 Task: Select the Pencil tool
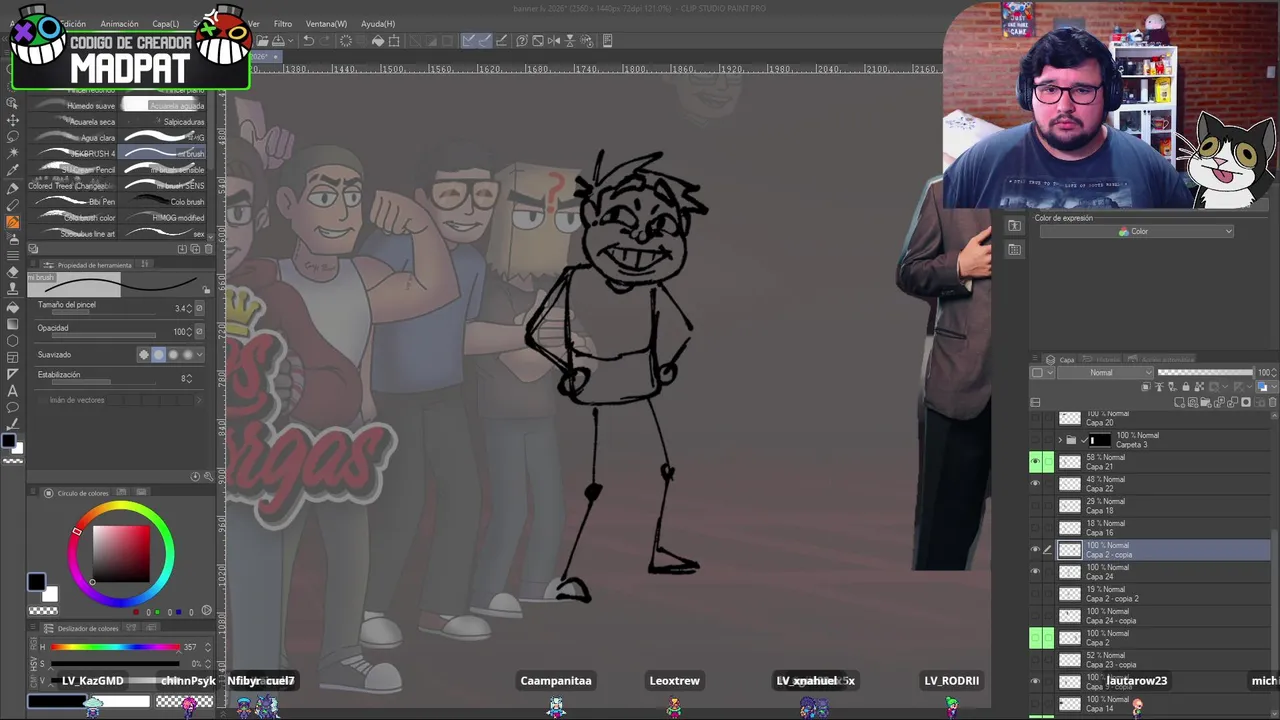12,205
